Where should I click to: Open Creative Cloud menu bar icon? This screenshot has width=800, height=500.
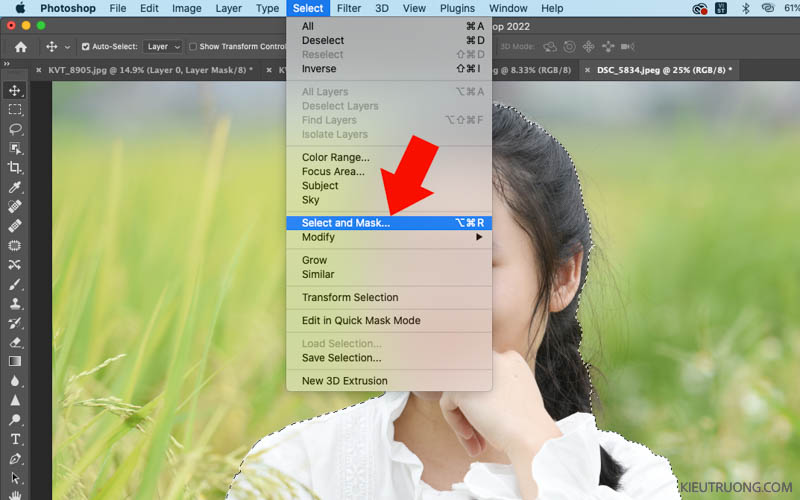click(699, 8)
